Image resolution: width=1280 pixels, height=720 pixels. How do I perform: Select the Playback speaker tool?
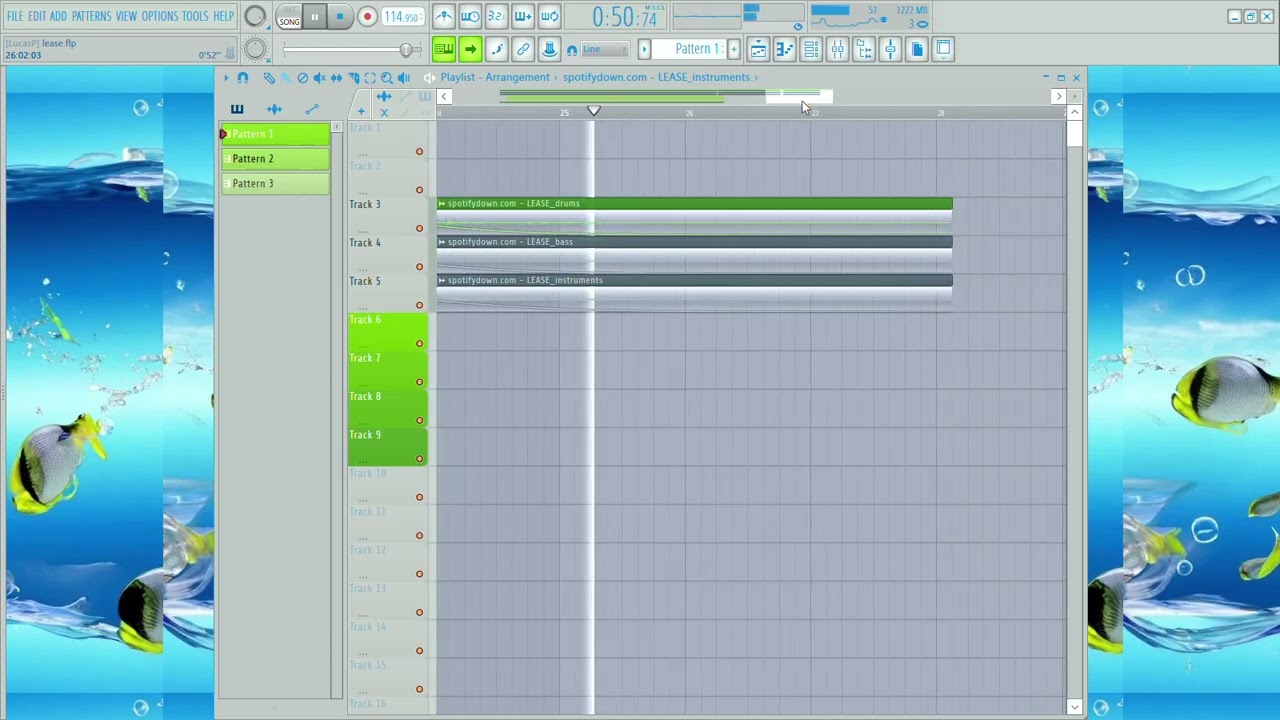(404, 77)
